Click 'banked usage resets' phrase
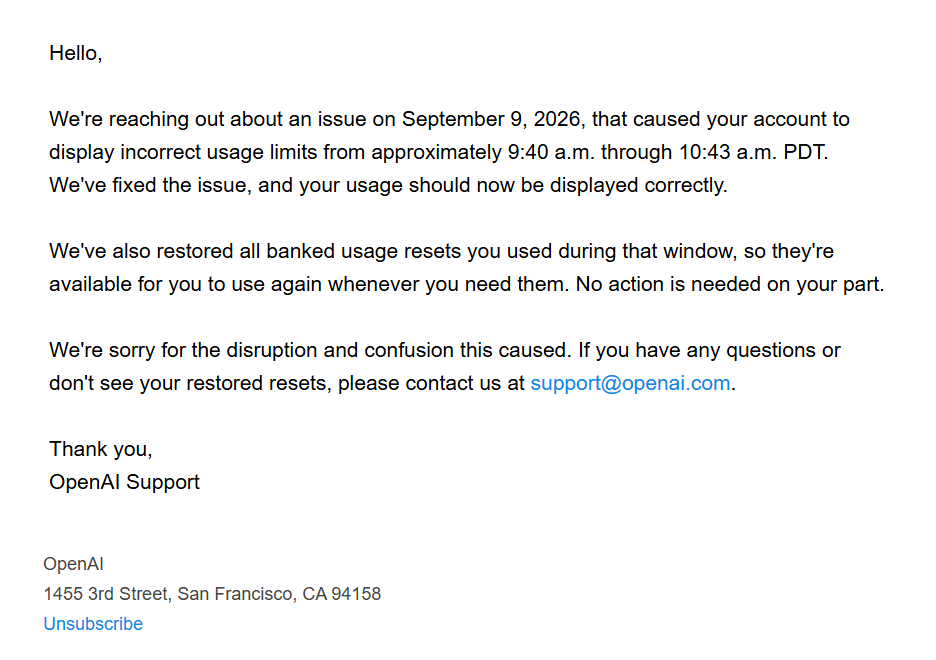This screenshot has height=660, width=936. click(364, 251)
